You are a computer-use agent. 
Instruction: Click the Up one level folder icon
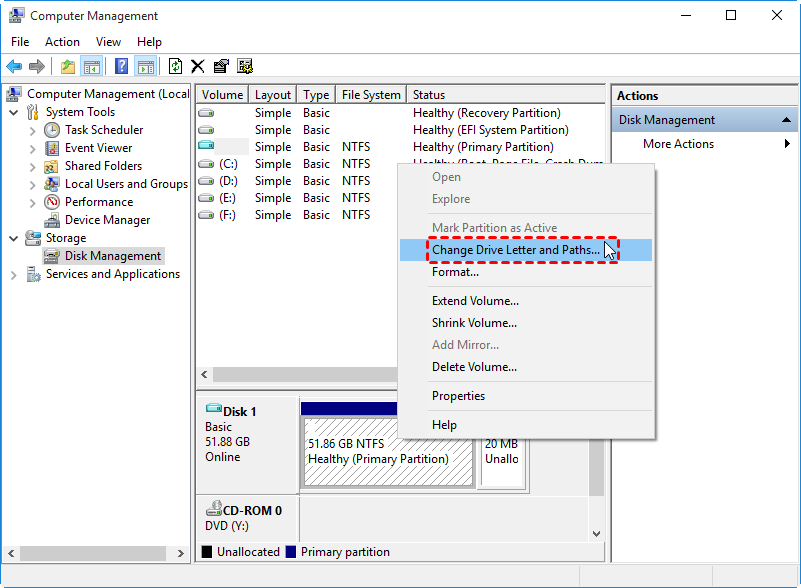[67, 67]
